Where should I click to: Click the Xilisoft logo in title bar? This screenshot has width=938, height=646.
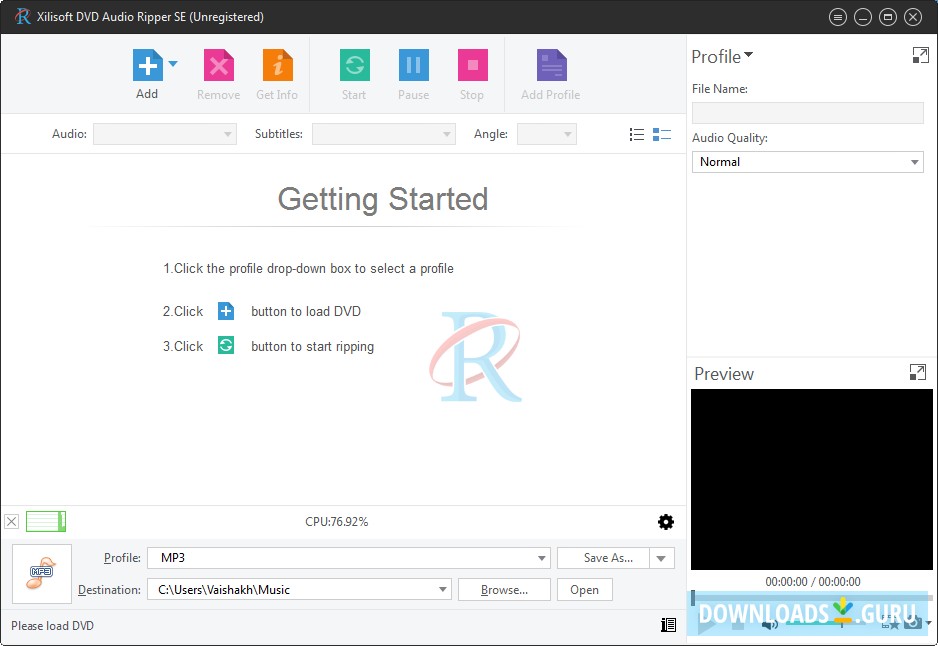23,17
